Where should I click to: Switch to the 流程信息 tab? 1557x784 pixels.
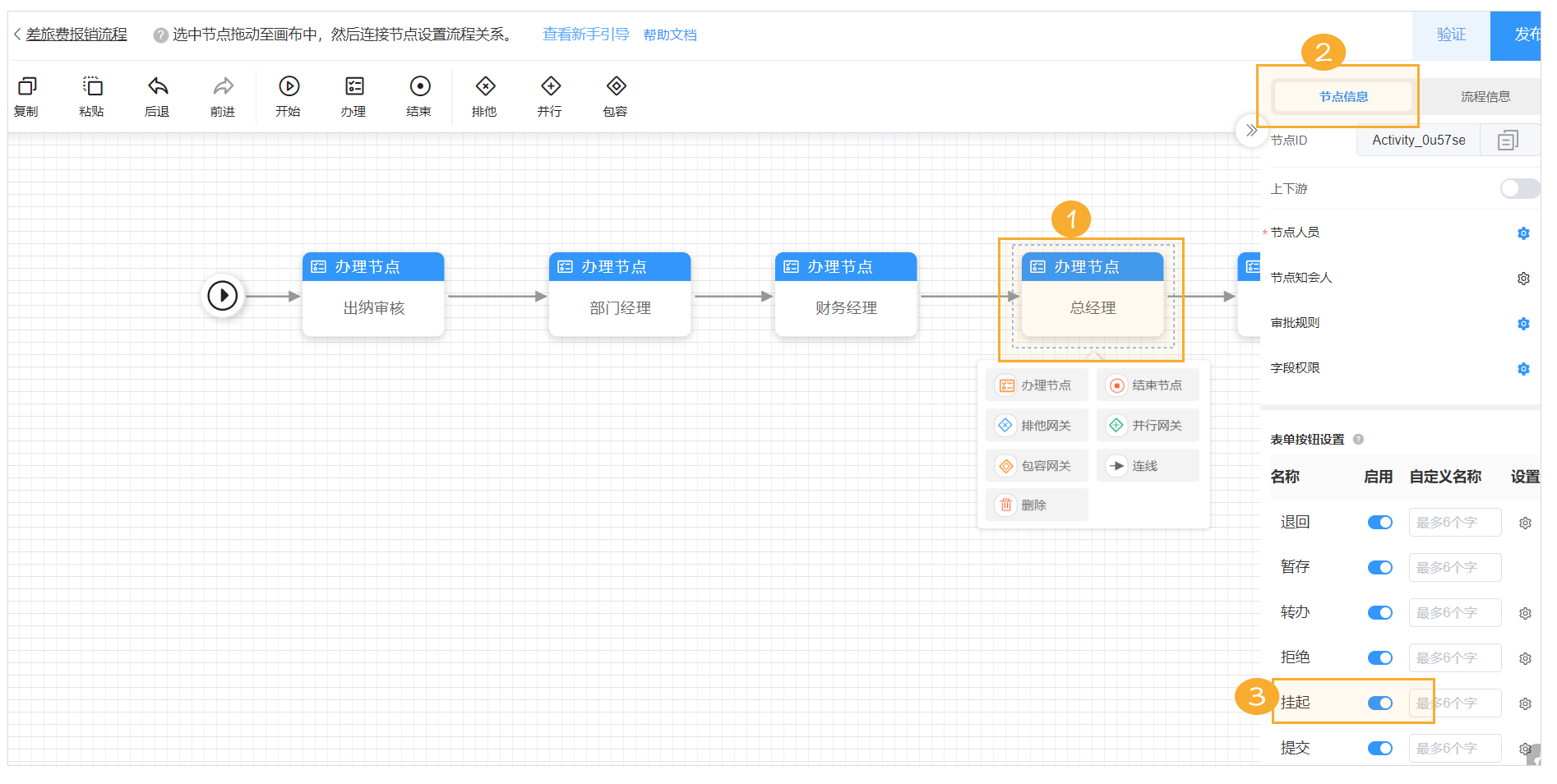tap(1485, 97)
